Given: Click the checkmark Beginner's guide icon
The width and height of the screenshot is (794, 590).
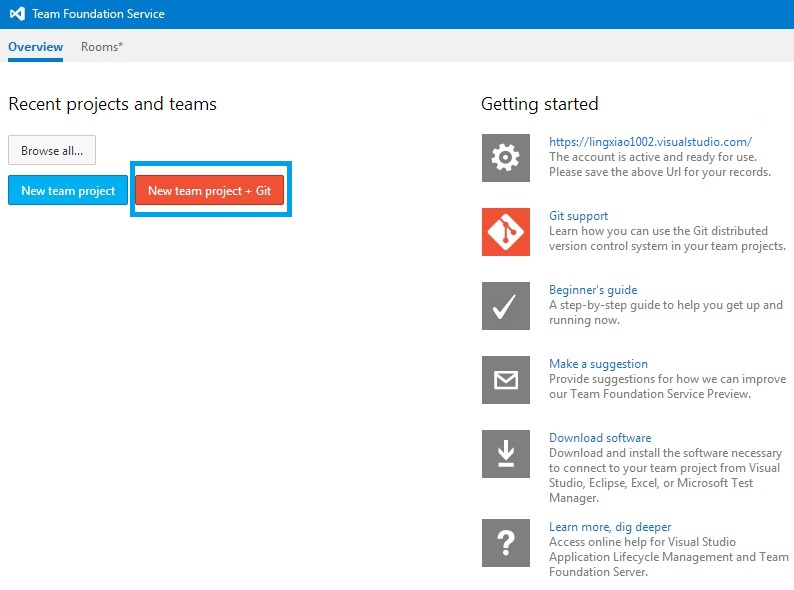Looking at the screenshot, I should tap(505, 306).
